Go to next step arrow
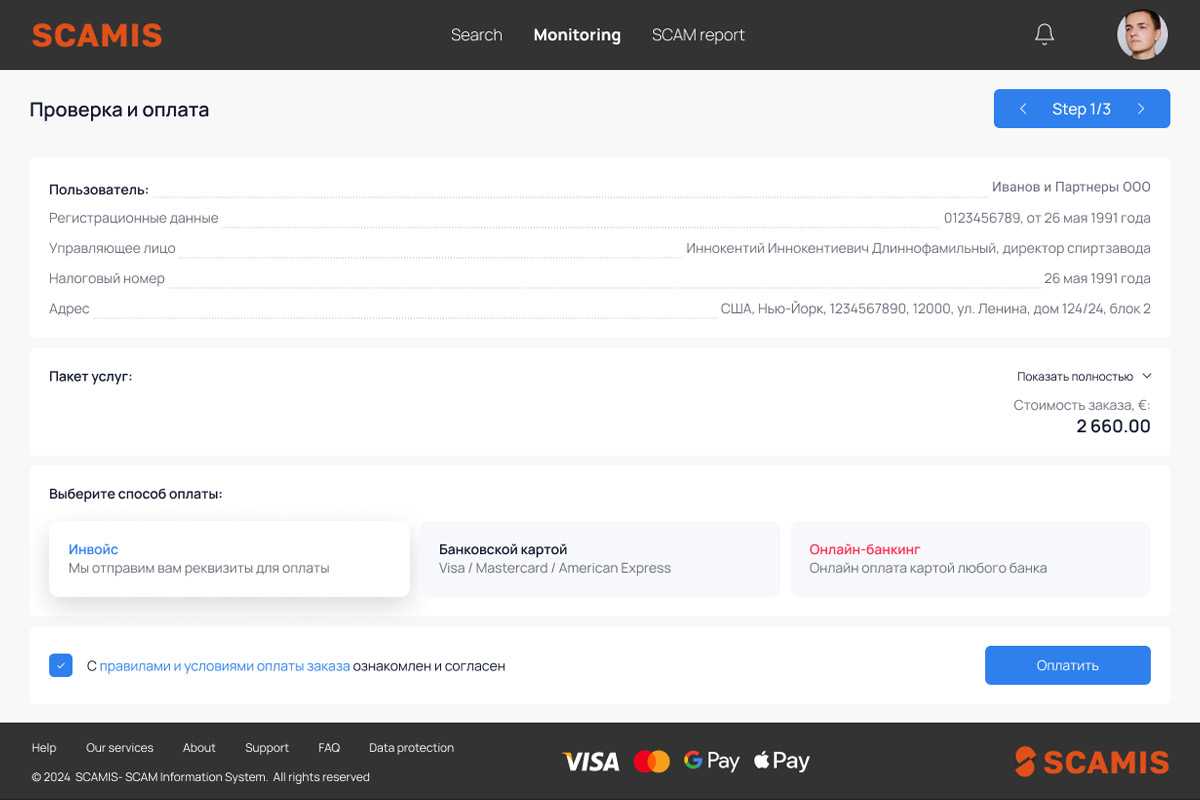 coord(1141,109)
